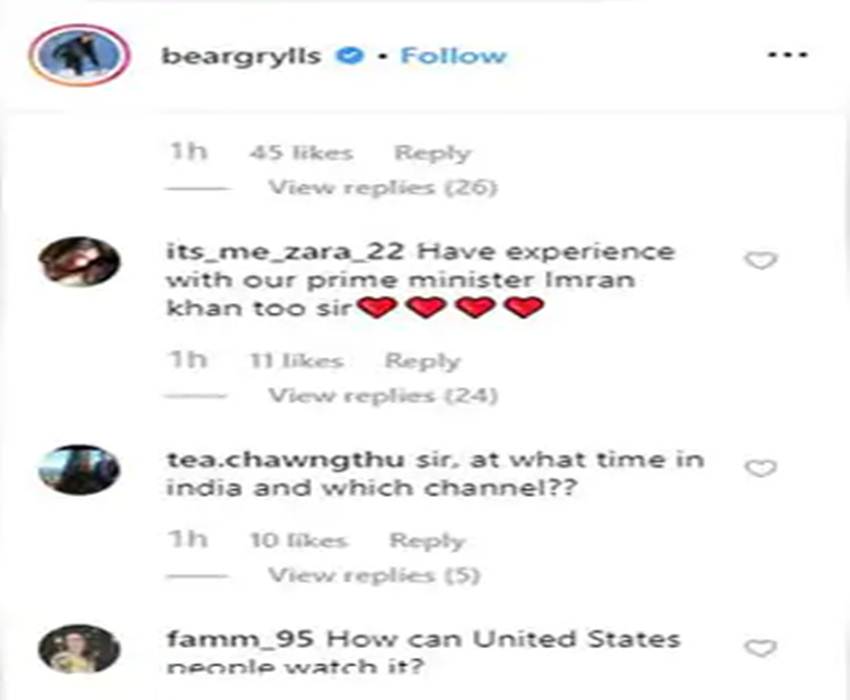
Task: Reply to the its_me_zara_22 comment
Action: pos(422,361)
